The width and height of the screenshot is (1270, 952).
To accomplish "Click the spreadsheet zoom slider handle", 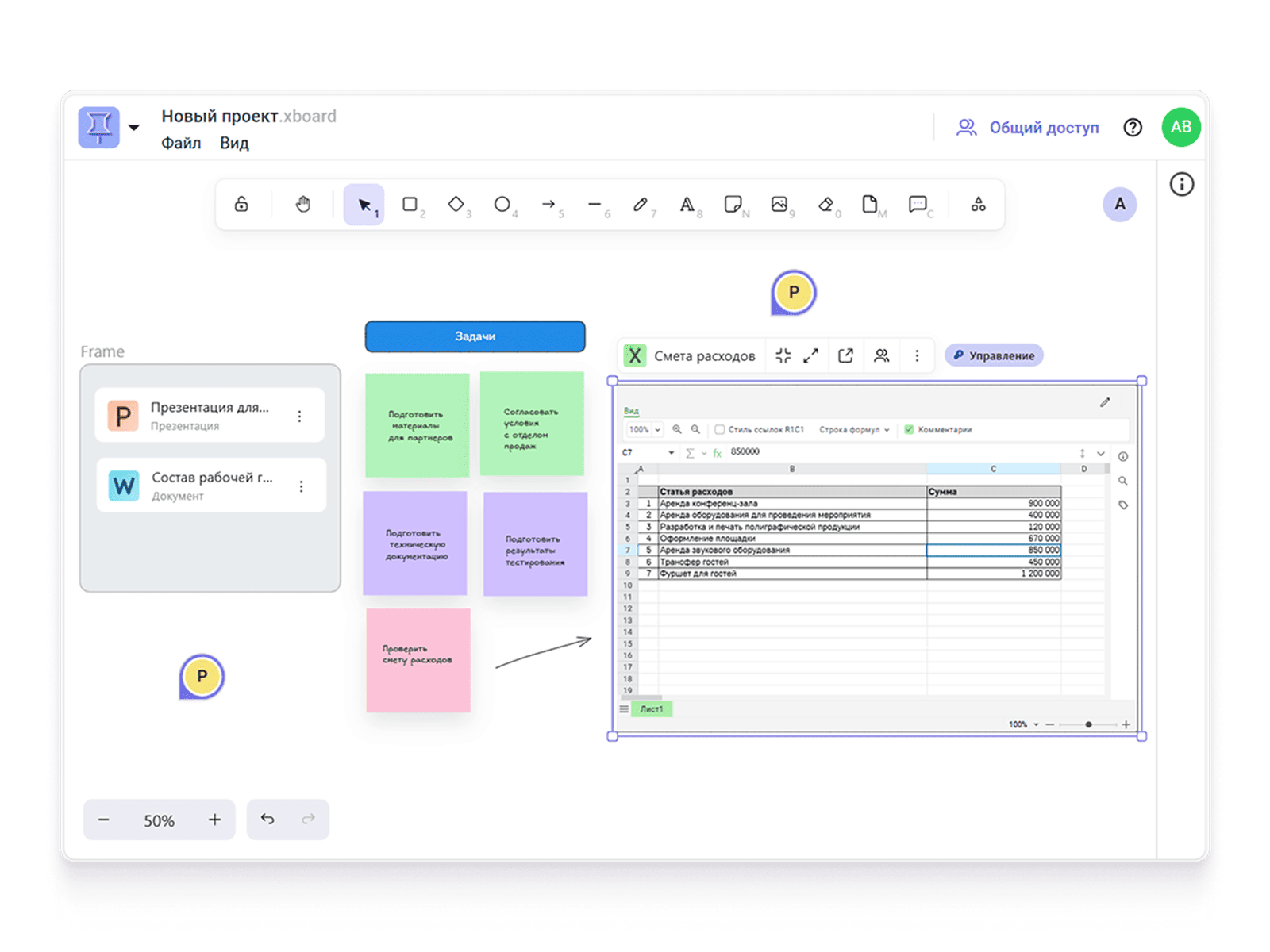I will [1088, 724].
